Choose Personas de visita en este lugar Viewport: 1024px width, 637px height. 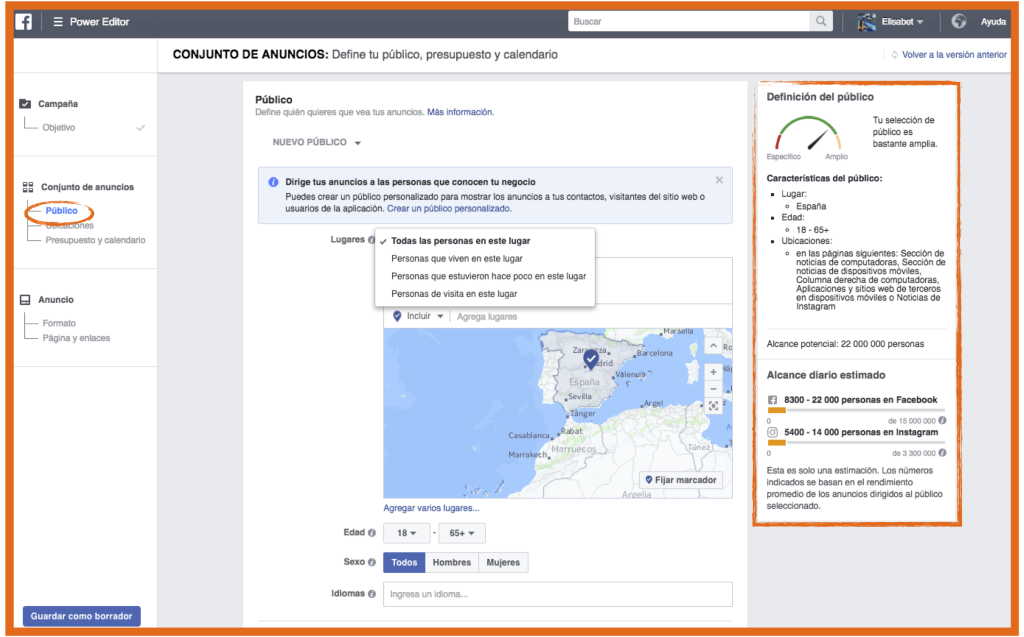pyautogui.click(x=454, y=294)
